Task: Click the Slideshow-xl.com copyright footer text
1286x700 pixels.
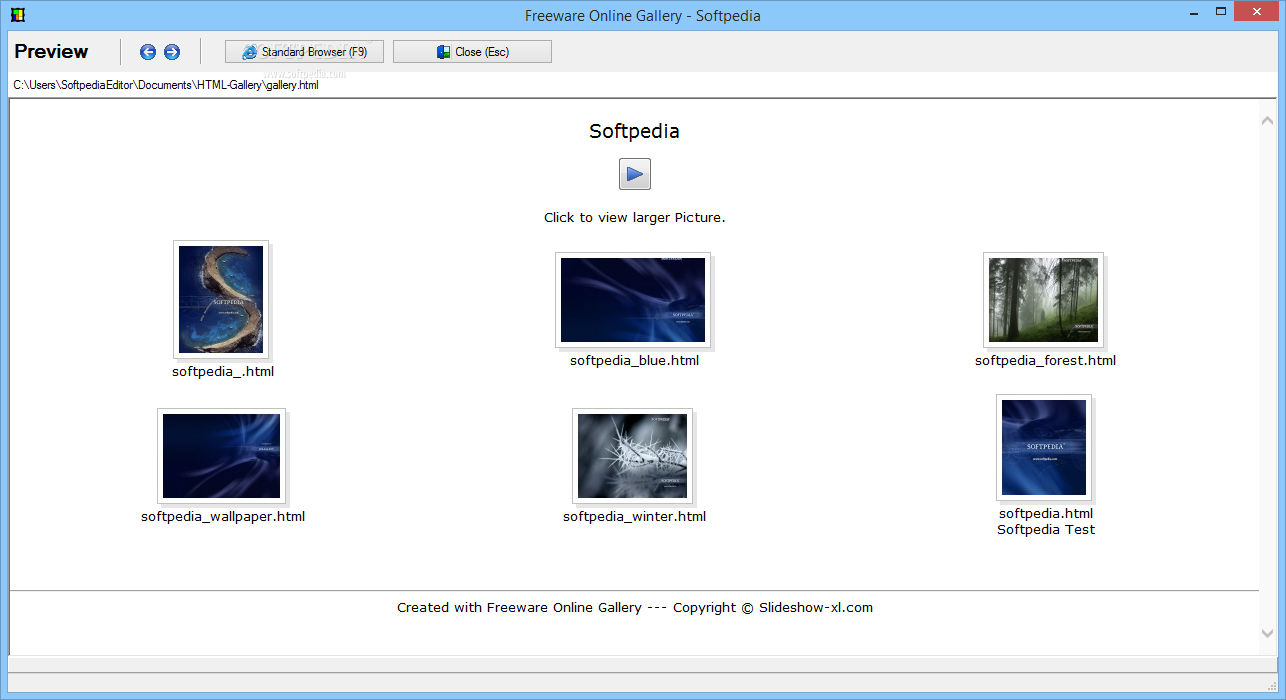Action: [x=635, y=608]
